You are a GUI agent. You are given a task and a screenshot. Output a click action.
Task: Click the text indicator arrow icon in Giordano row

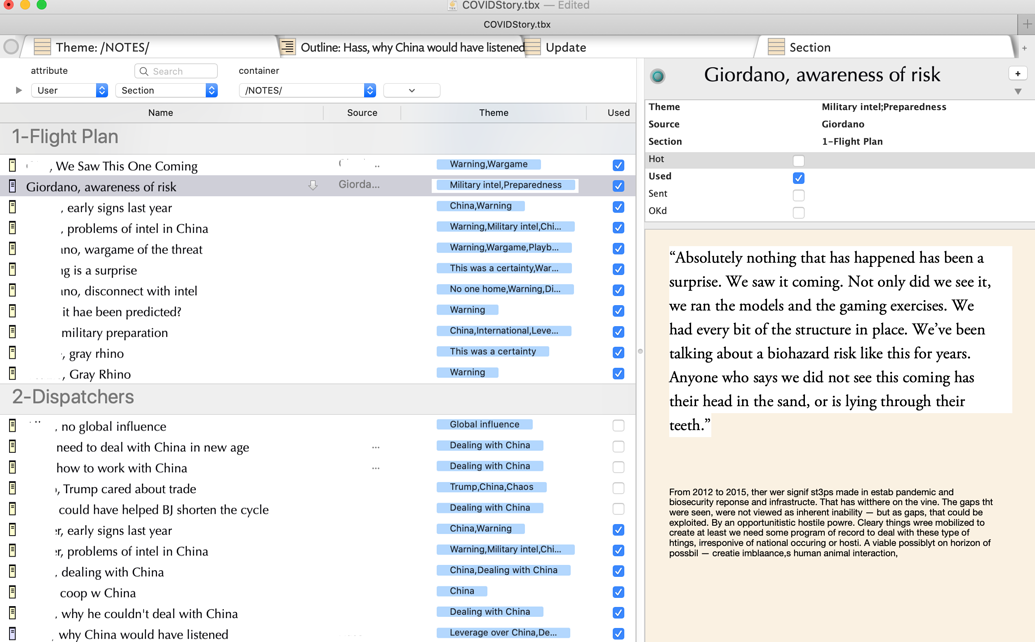(x=313, y=185)
